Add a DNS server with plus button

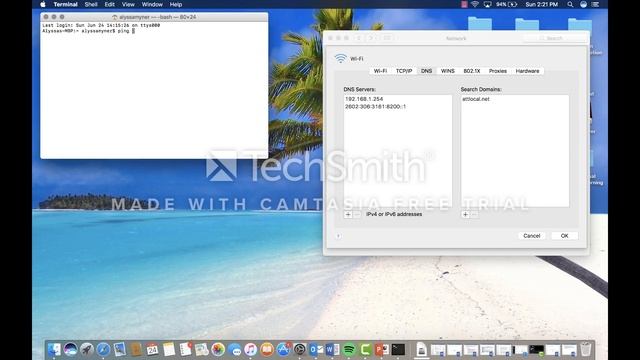coord(348,214)
